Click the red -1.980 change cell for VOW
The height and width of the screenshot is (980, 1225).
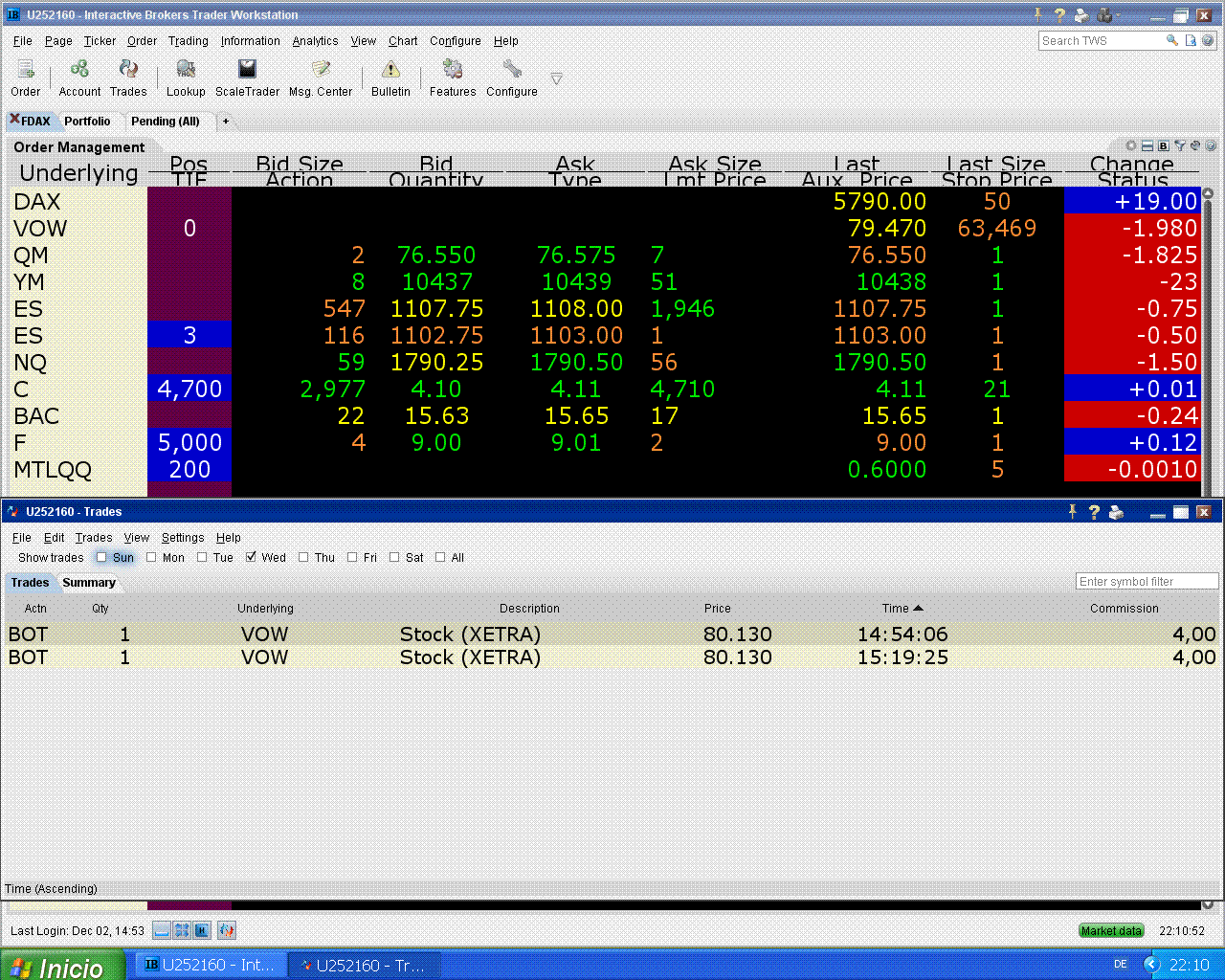tap(1132, 228)
